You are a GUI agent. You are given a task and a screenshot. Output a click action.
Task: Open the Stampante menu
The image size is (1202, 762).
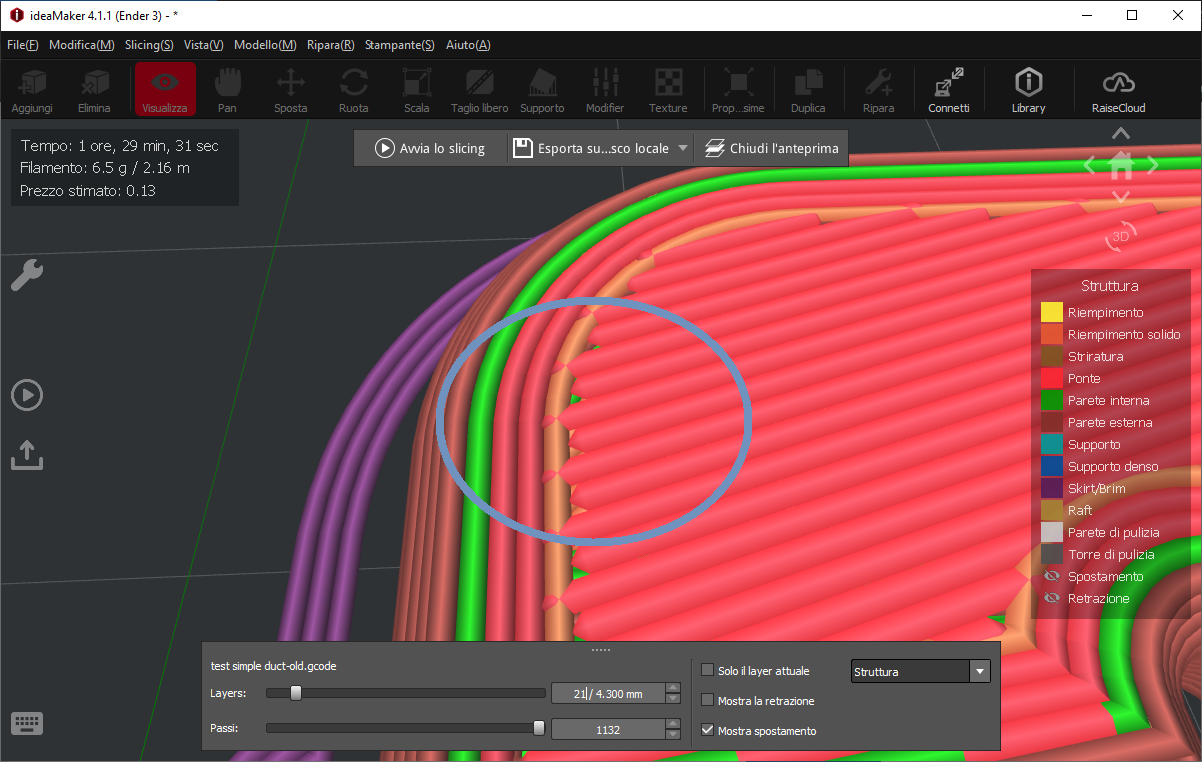(399, 45)
